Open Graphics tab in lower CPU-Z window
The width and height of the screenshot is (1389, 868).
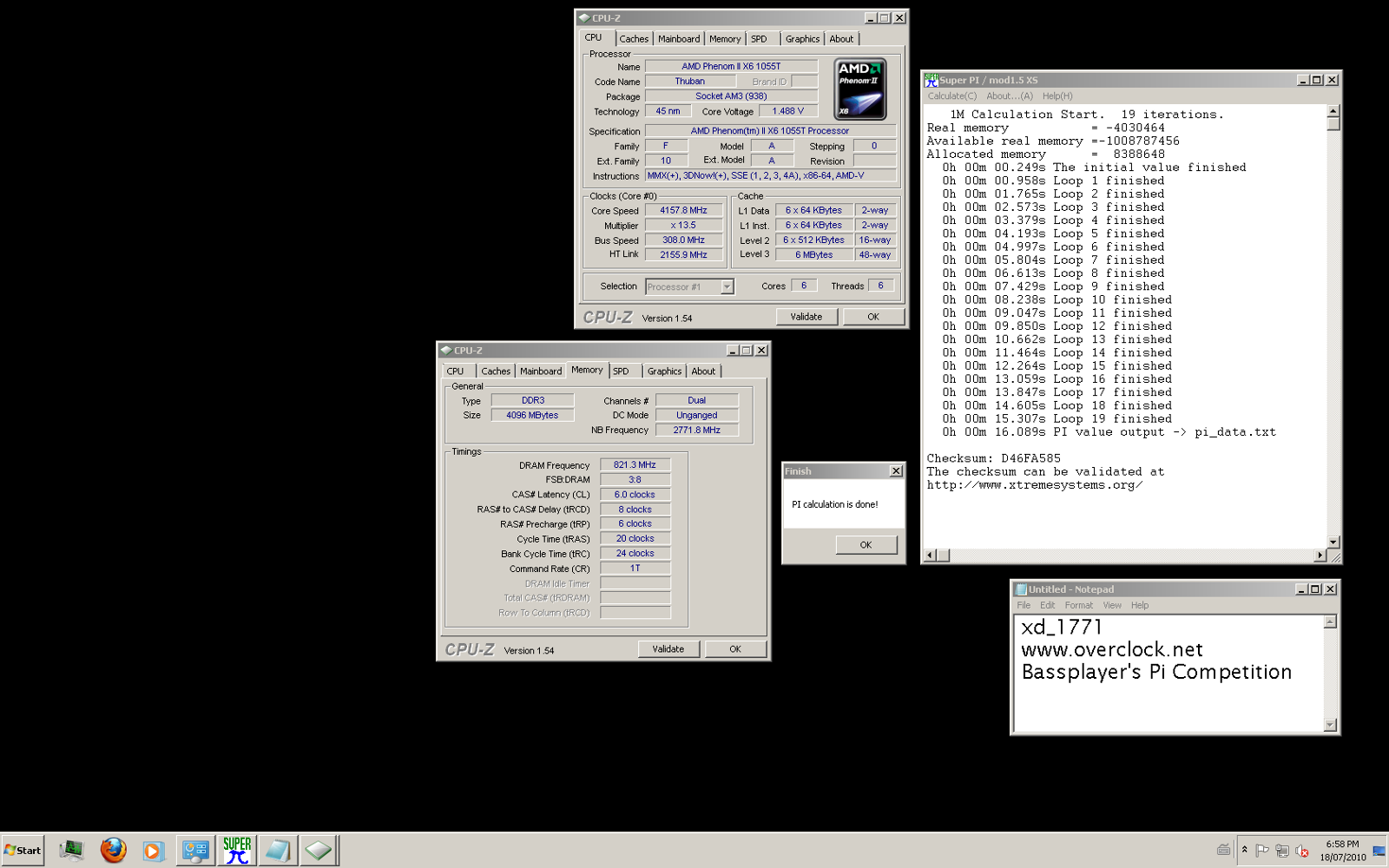(664, 371)
